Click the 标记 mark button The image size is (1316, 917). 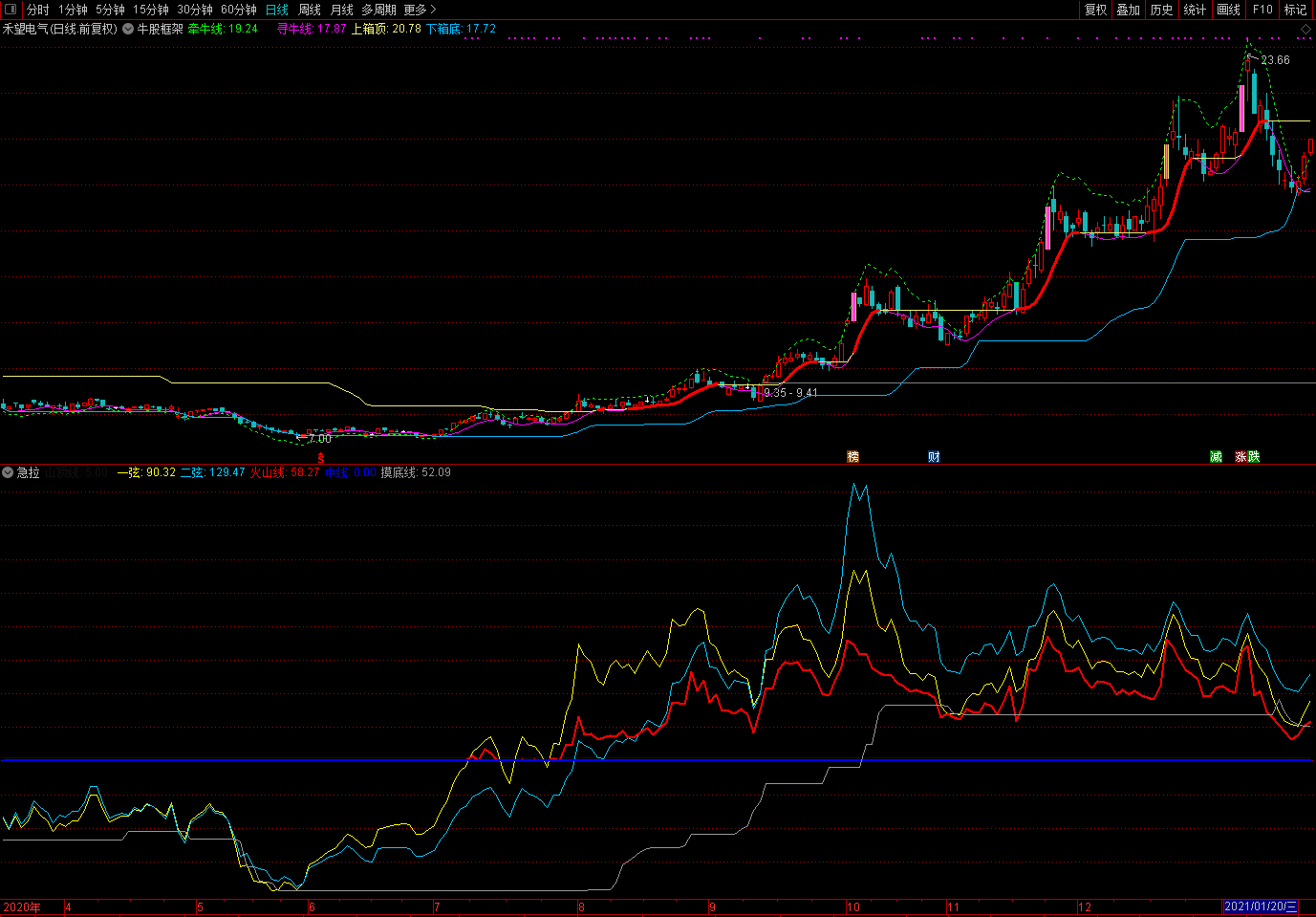pyautogui.click(x=1295, y=10)
